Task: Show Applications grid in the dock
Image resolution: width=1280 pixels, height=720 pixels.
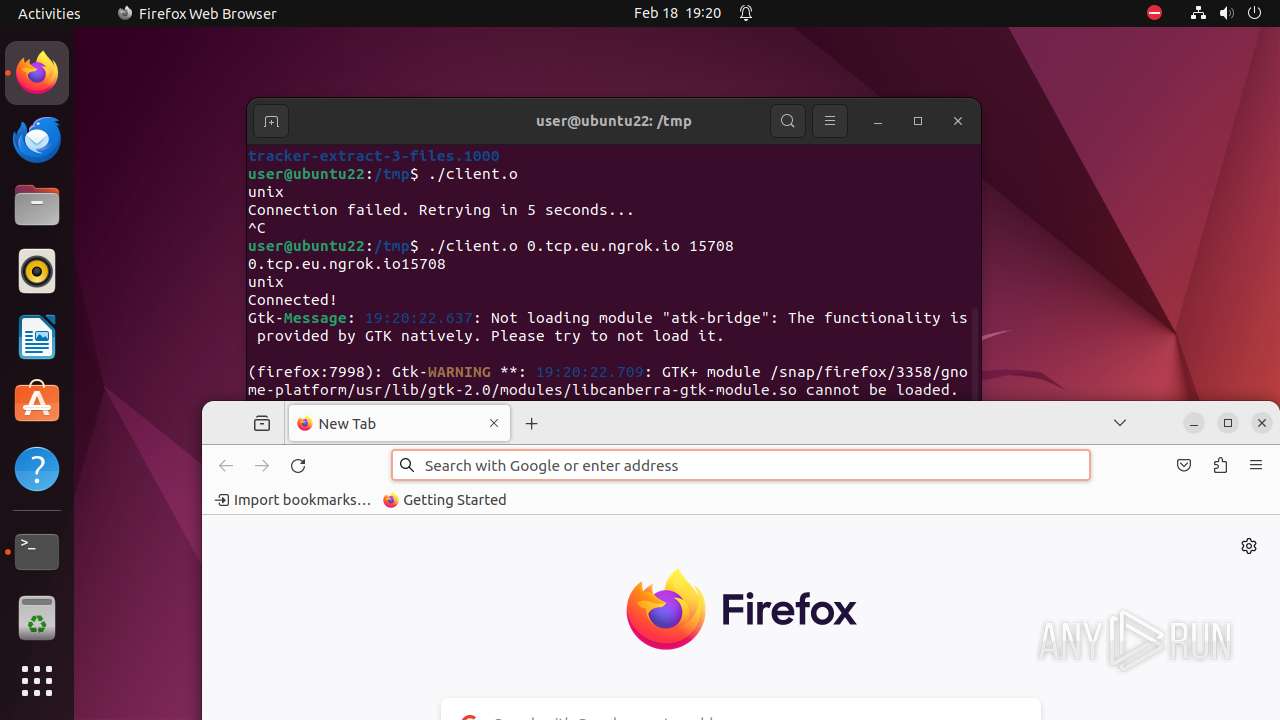Action: coord(37,681)
